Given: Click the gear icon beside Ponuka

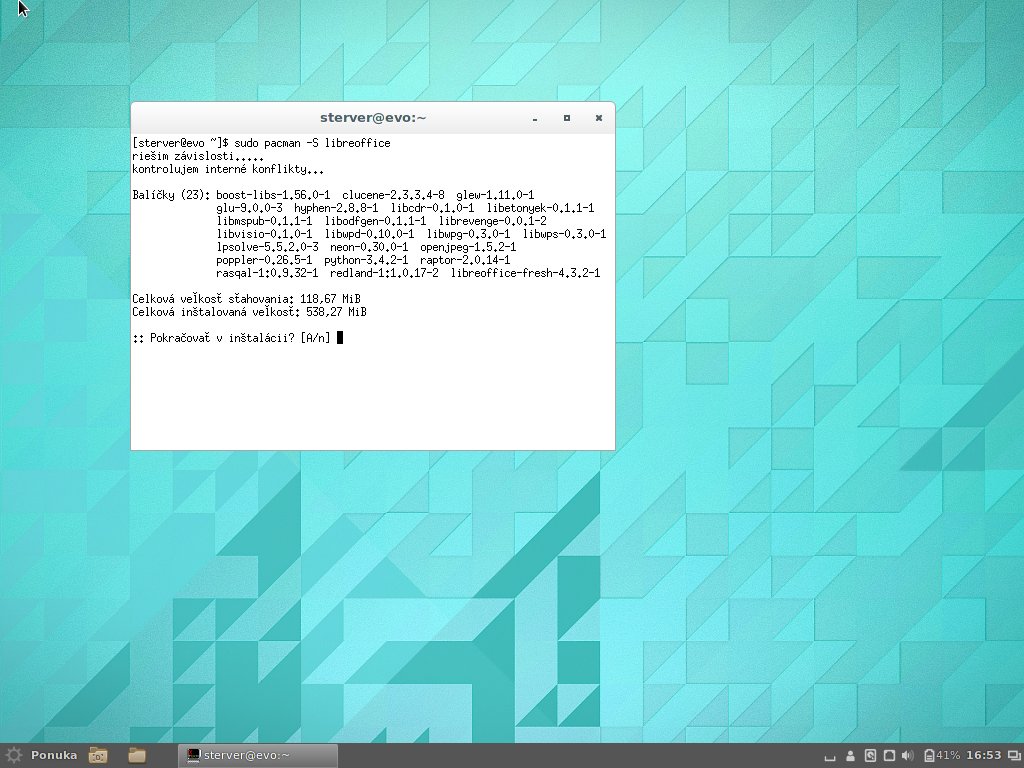Looking at the screenshot, I should click(13, 755).
